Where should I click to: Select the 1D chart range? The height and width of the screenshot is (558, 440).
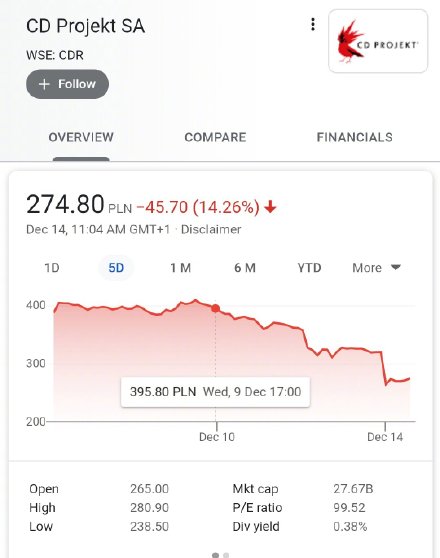pos(52,268)
